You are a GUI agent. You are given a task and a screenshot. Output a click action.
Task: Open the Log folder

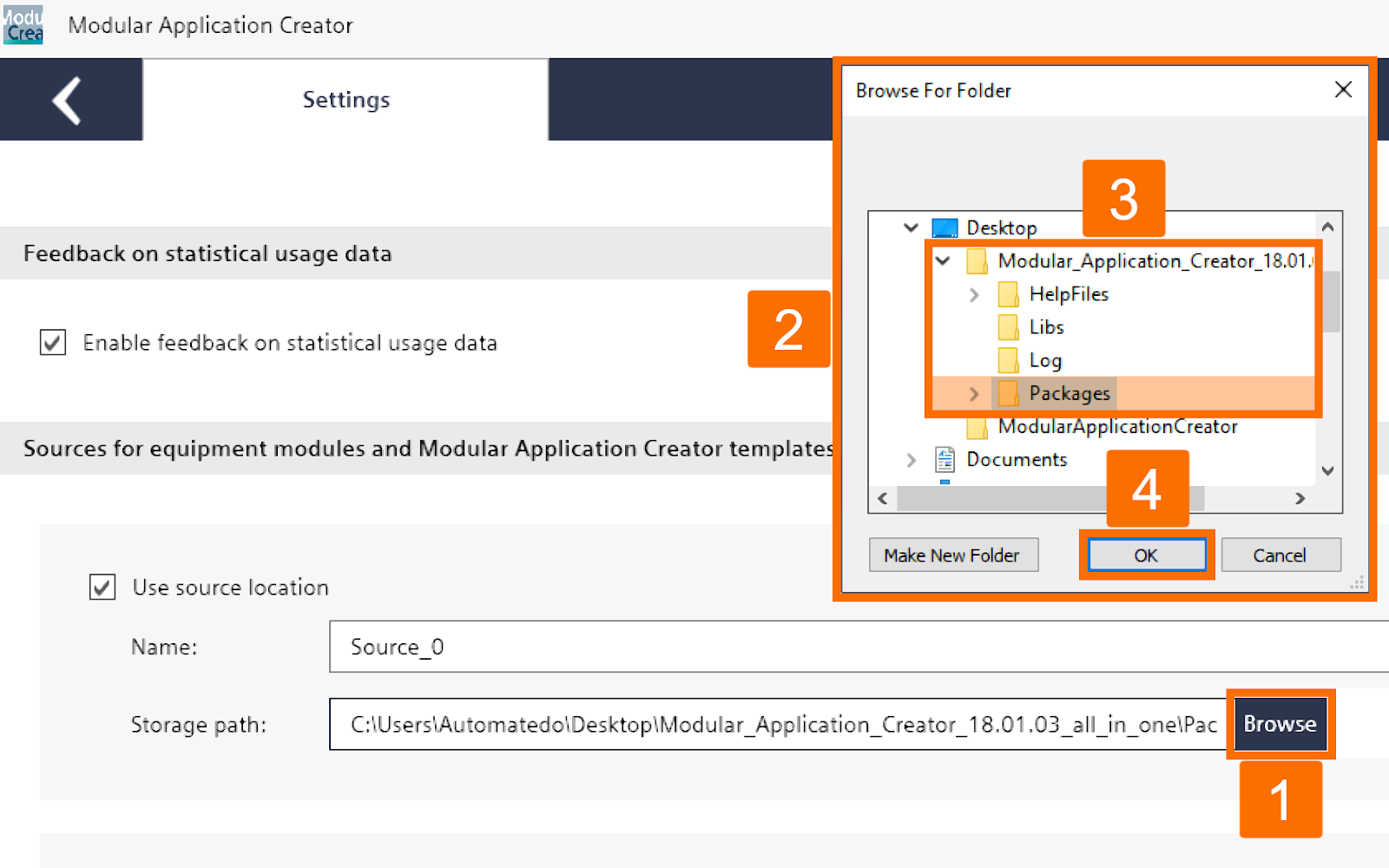pos(1046,360)
